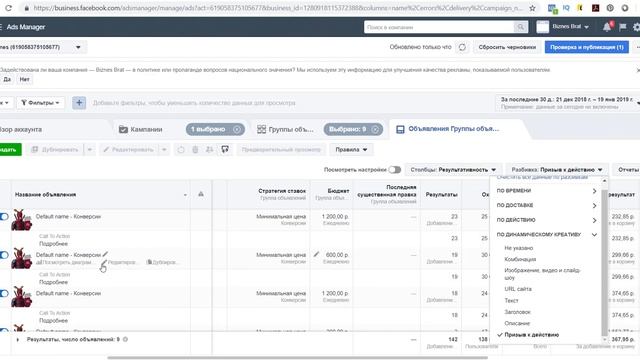Click the warning triangle column header

pos(201,194)
